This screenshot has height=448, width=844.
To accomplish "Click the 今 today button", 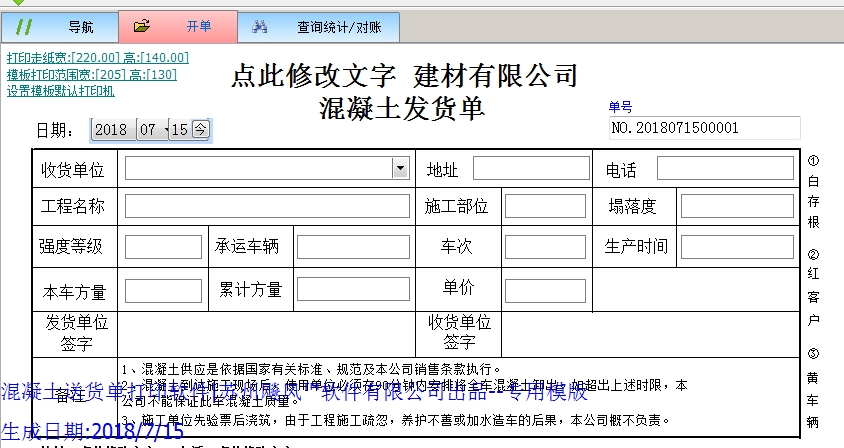I will tap(200, 129).
